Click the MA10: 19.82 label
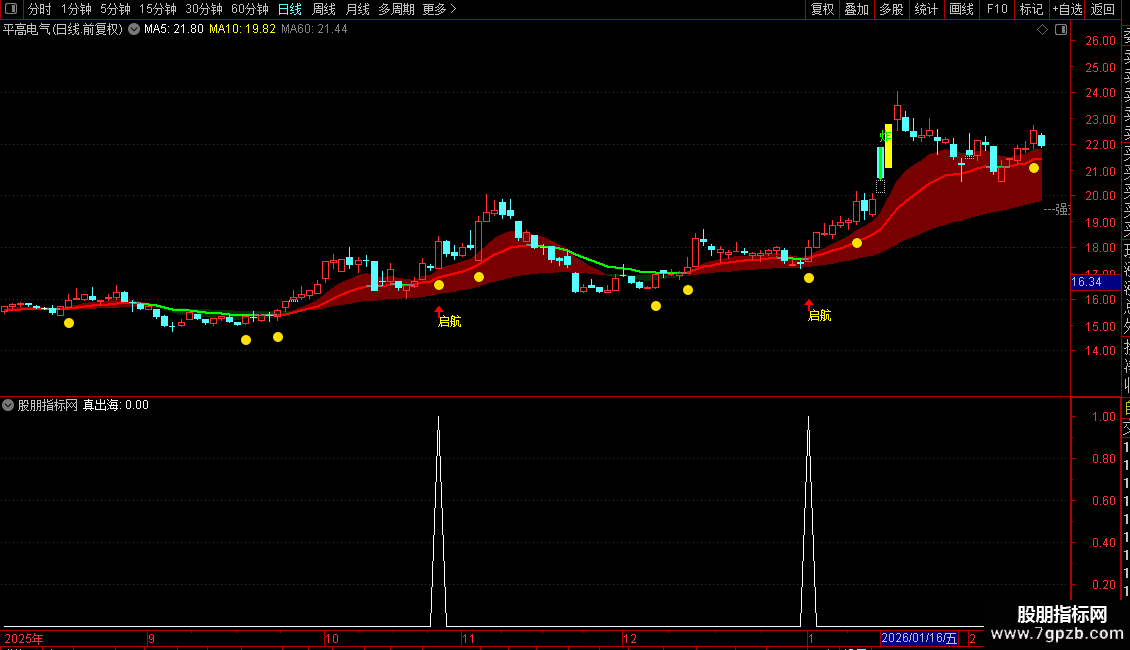Viewport: 1130px width, 650px height. 242,30
